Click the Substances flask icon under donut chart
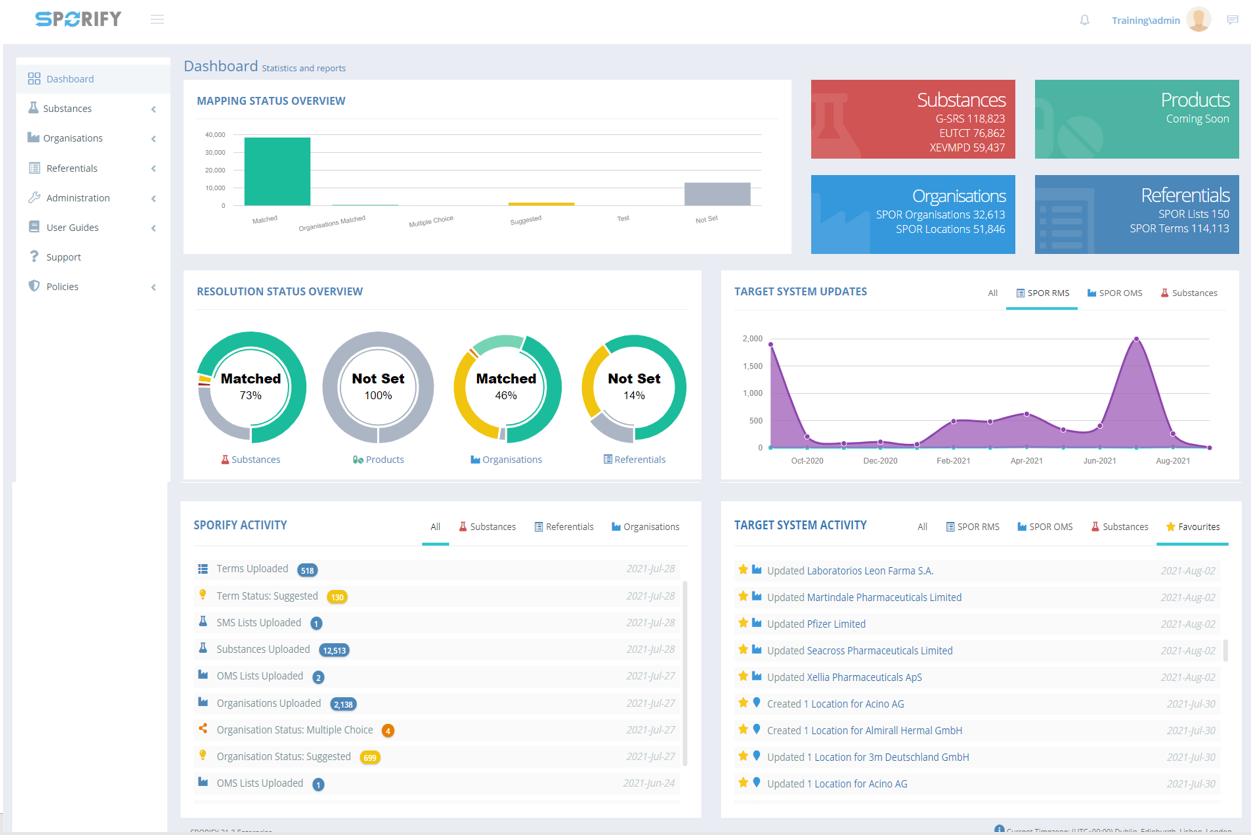Viewport: 1251px width, 835px height. [225, 460]
